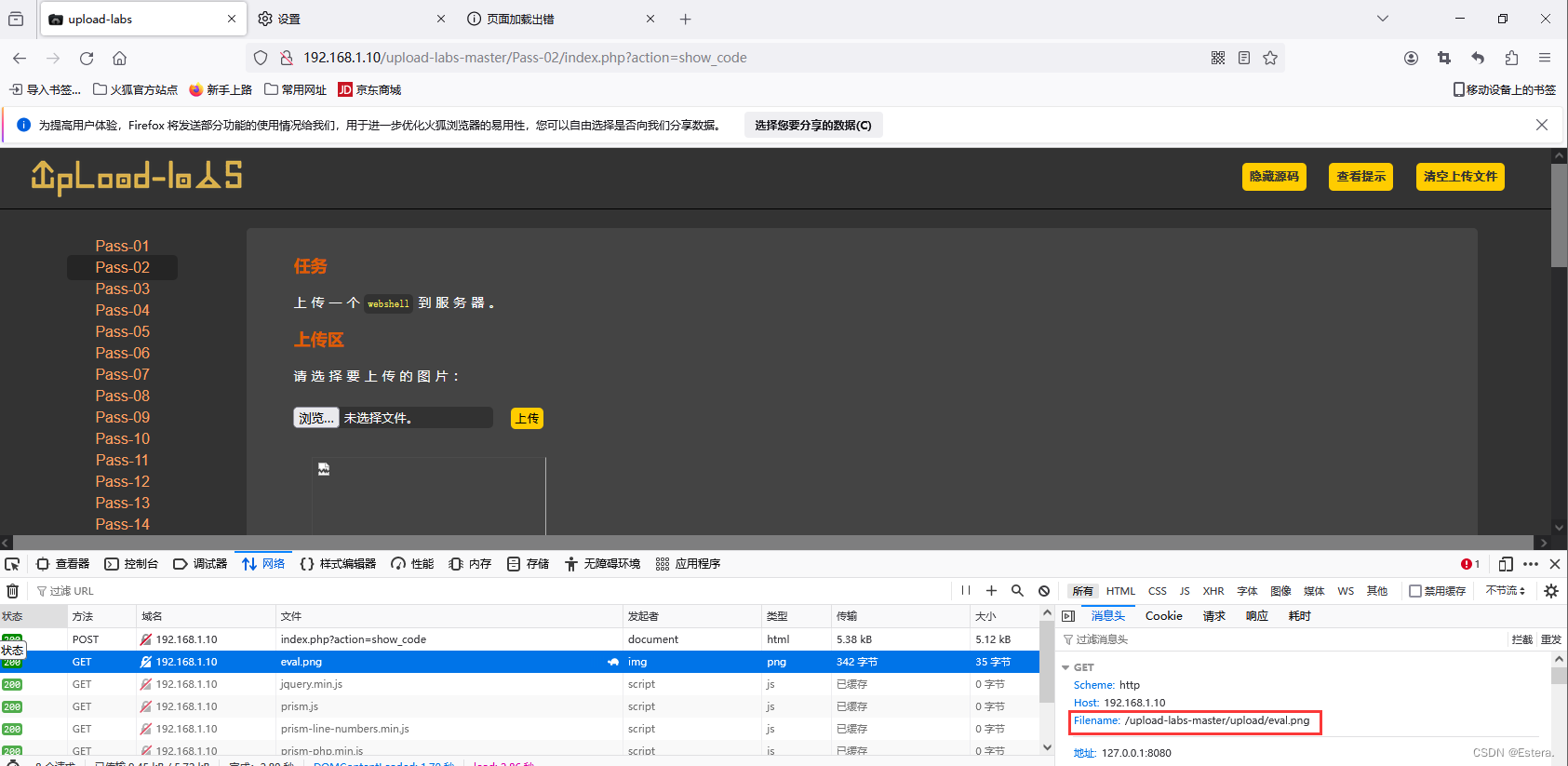Bookmark this page with the star icon
Viewport: 1568px width, 766px height.
pyautogui.click(x=1270, y=58)
